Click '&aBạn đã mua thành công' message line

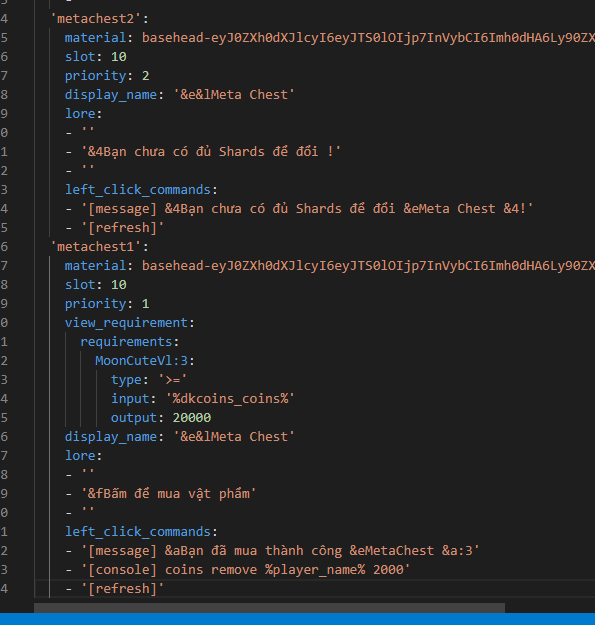[x=273, y=551]
